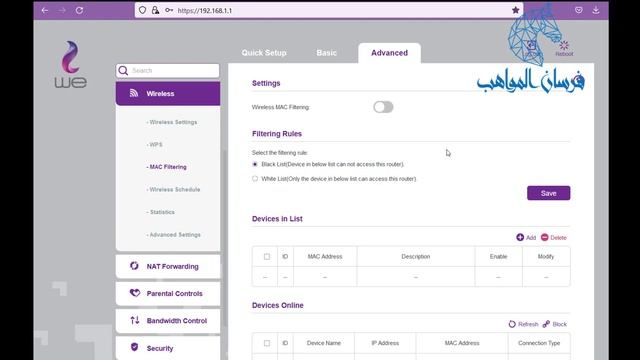Click the search magnifier icon
Screen dimensions: 640x360
(x=123, y=71)
